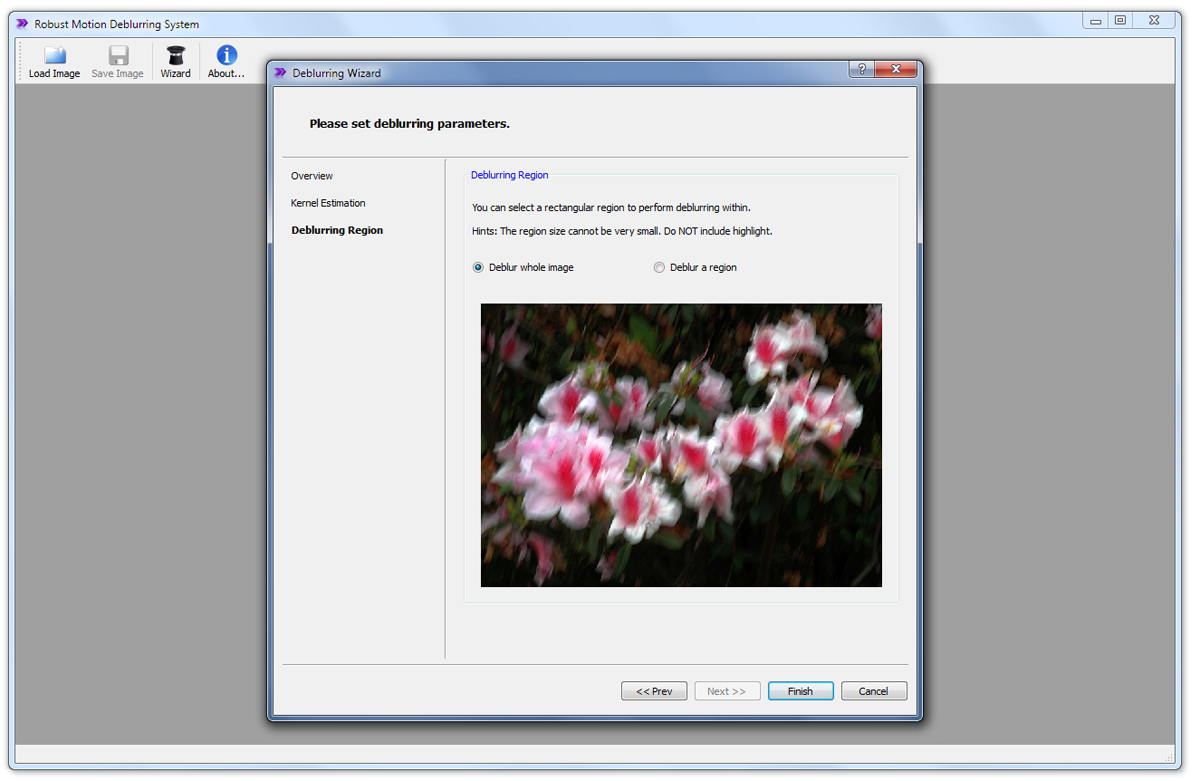Viewport: 1200px width, 781px height.
Task: Switch to the Kernel Estimation step
Action: click(x=328, y=203)
